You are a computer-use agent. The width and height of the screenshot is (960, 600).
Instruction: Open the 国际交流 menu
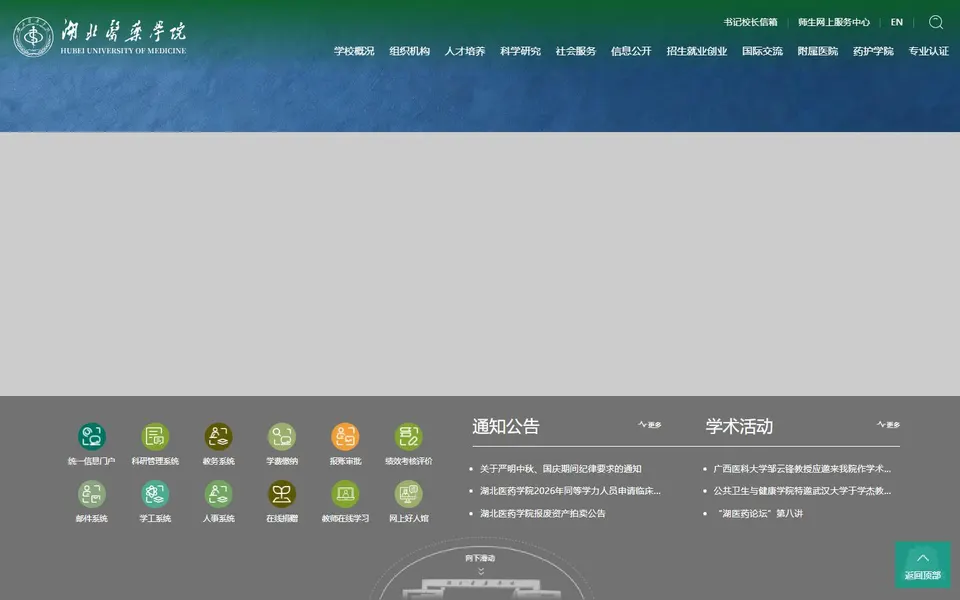coord(762,51)
